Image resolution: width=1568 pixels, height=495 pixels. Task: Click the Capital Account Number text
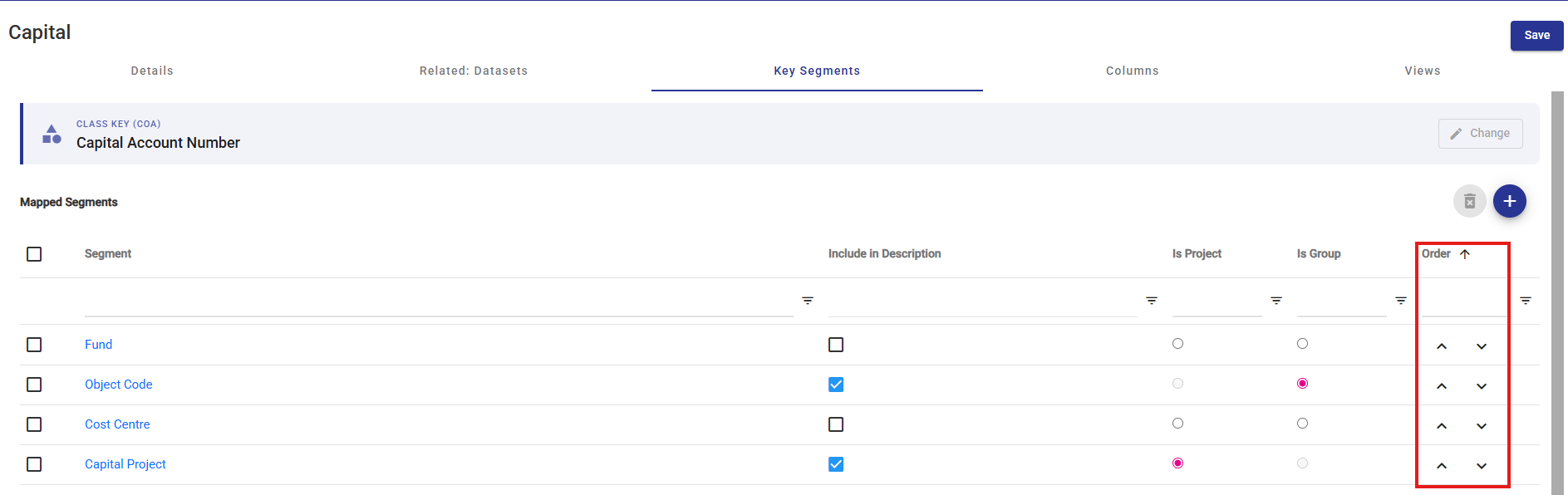(158, 143)
